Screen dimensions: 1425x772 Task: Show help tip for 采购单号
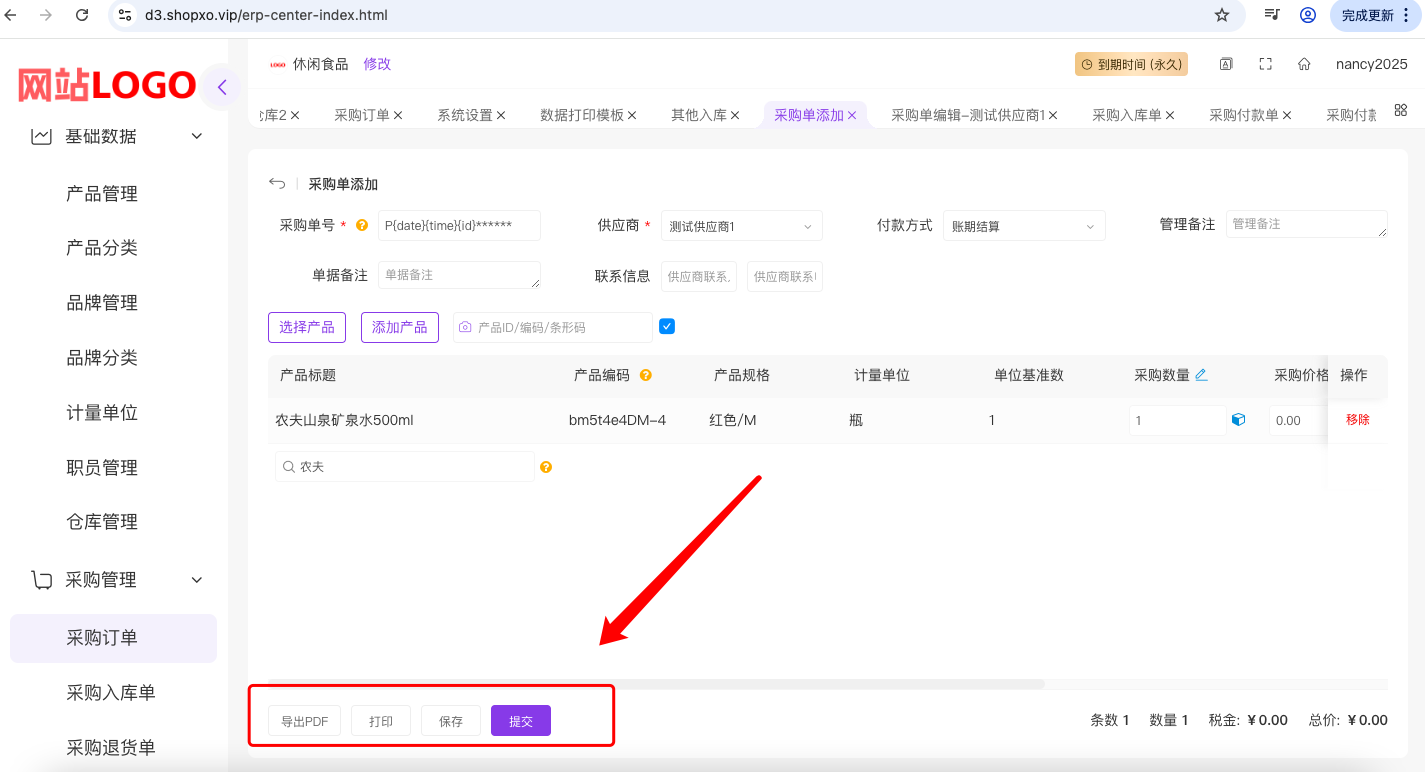362,226
